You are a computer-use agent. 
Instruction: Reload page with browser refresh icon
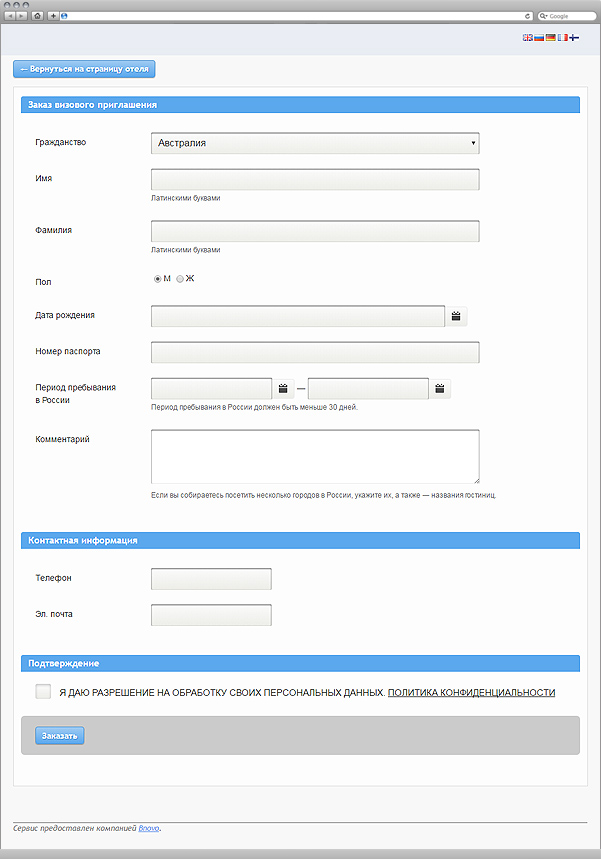tap(528, 16)
